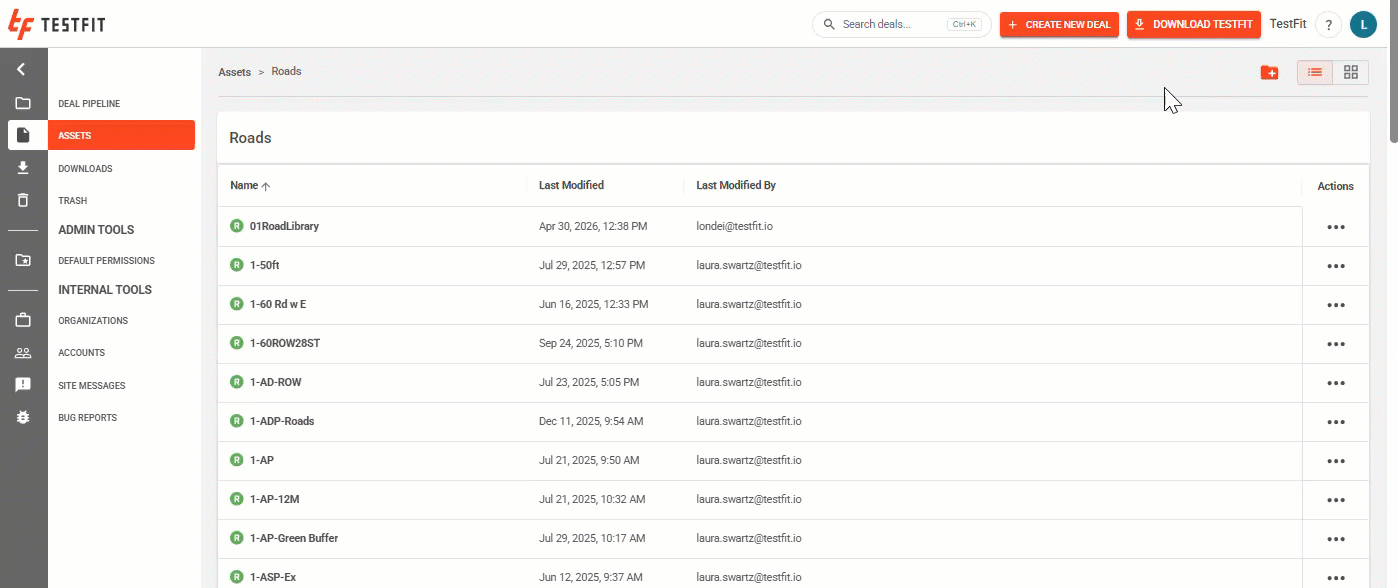The height and width of the screenshot is (588, 1398).
Task: Sort by Name column header
Action: pos(250,185)
